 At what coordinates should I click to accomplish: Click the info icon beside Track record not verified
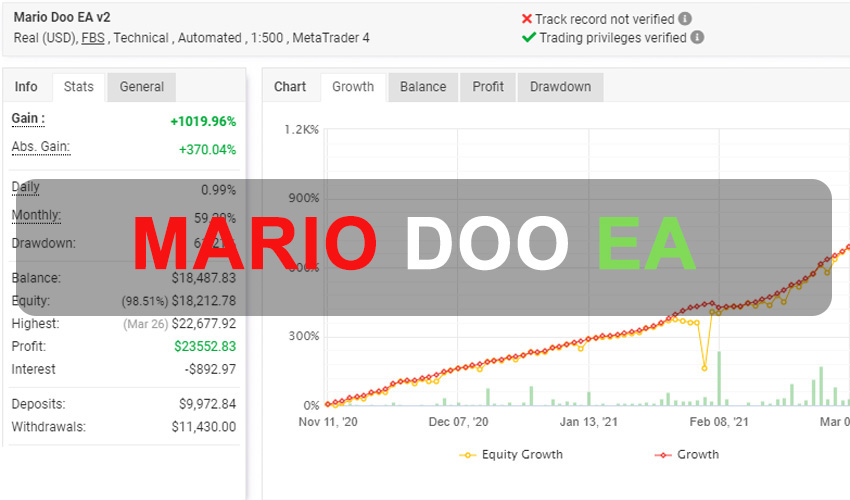pos(685,19)
